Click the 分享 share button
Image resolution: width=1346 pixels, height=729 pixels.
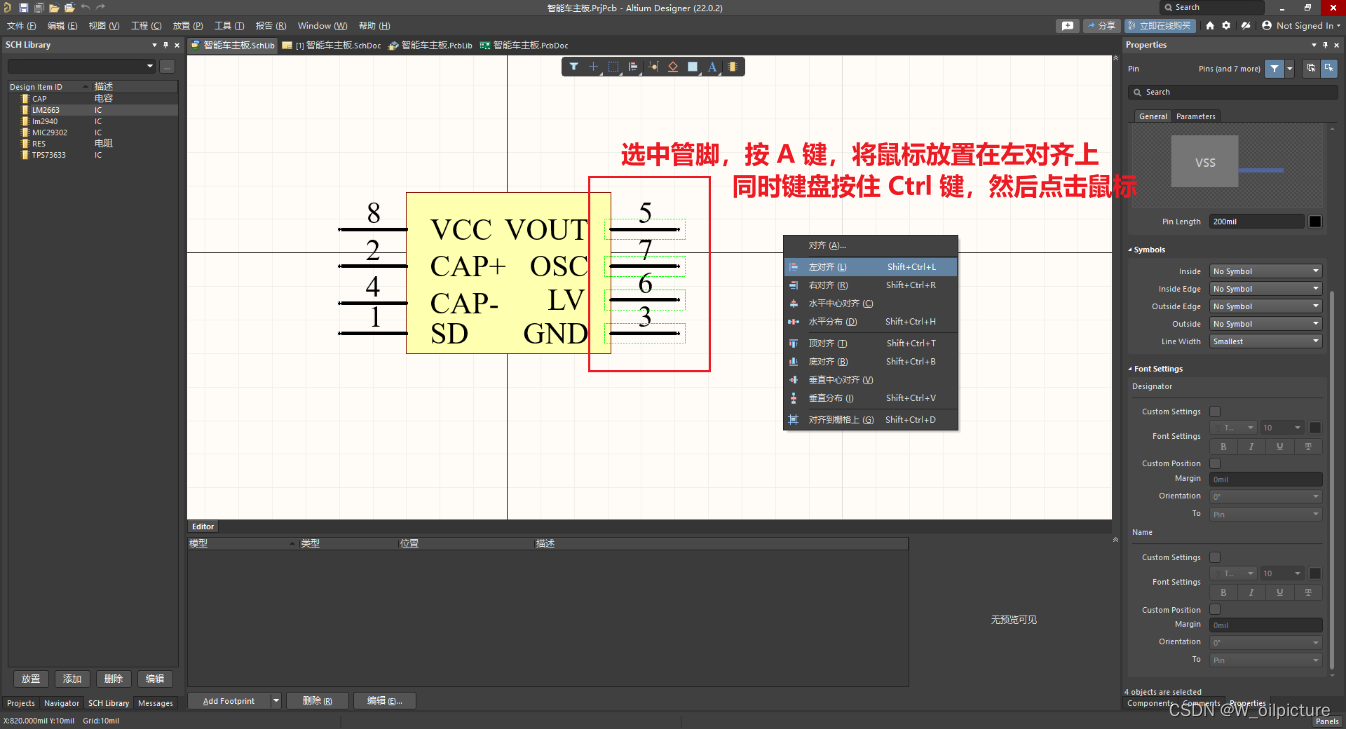[x=1101, y=25]
